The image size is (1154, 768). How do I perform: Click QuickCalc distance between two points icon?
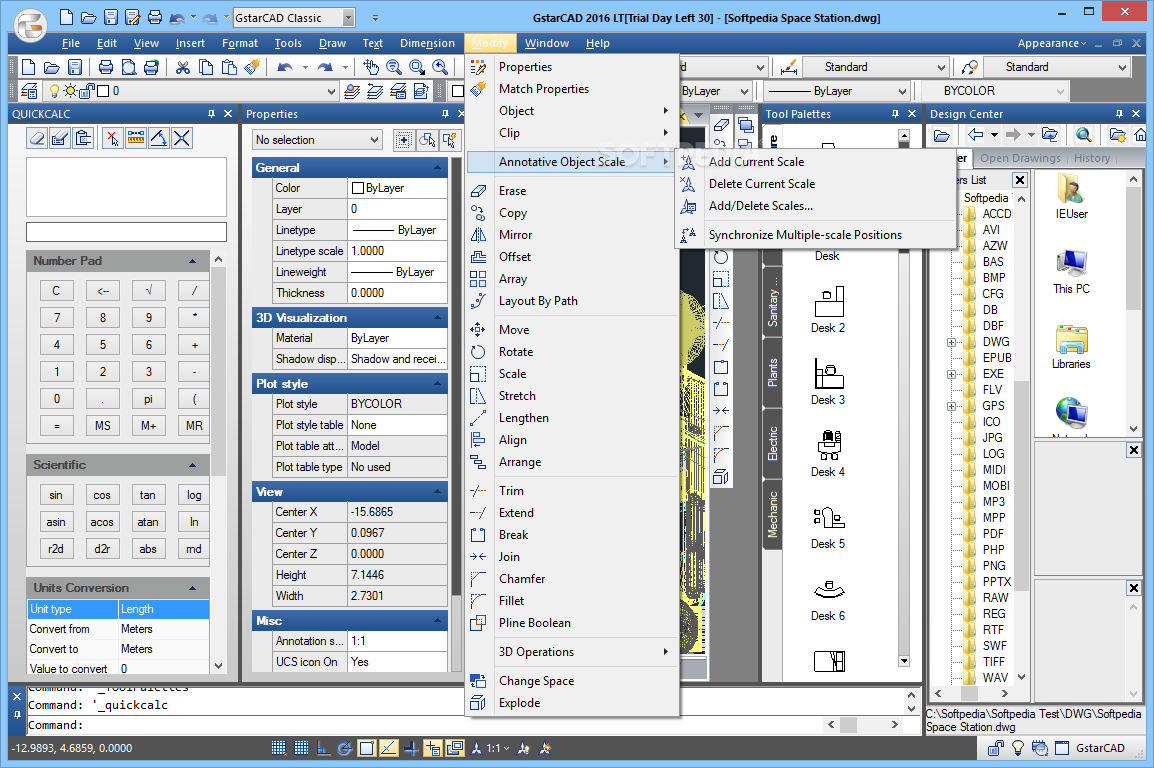click(135, 138)
